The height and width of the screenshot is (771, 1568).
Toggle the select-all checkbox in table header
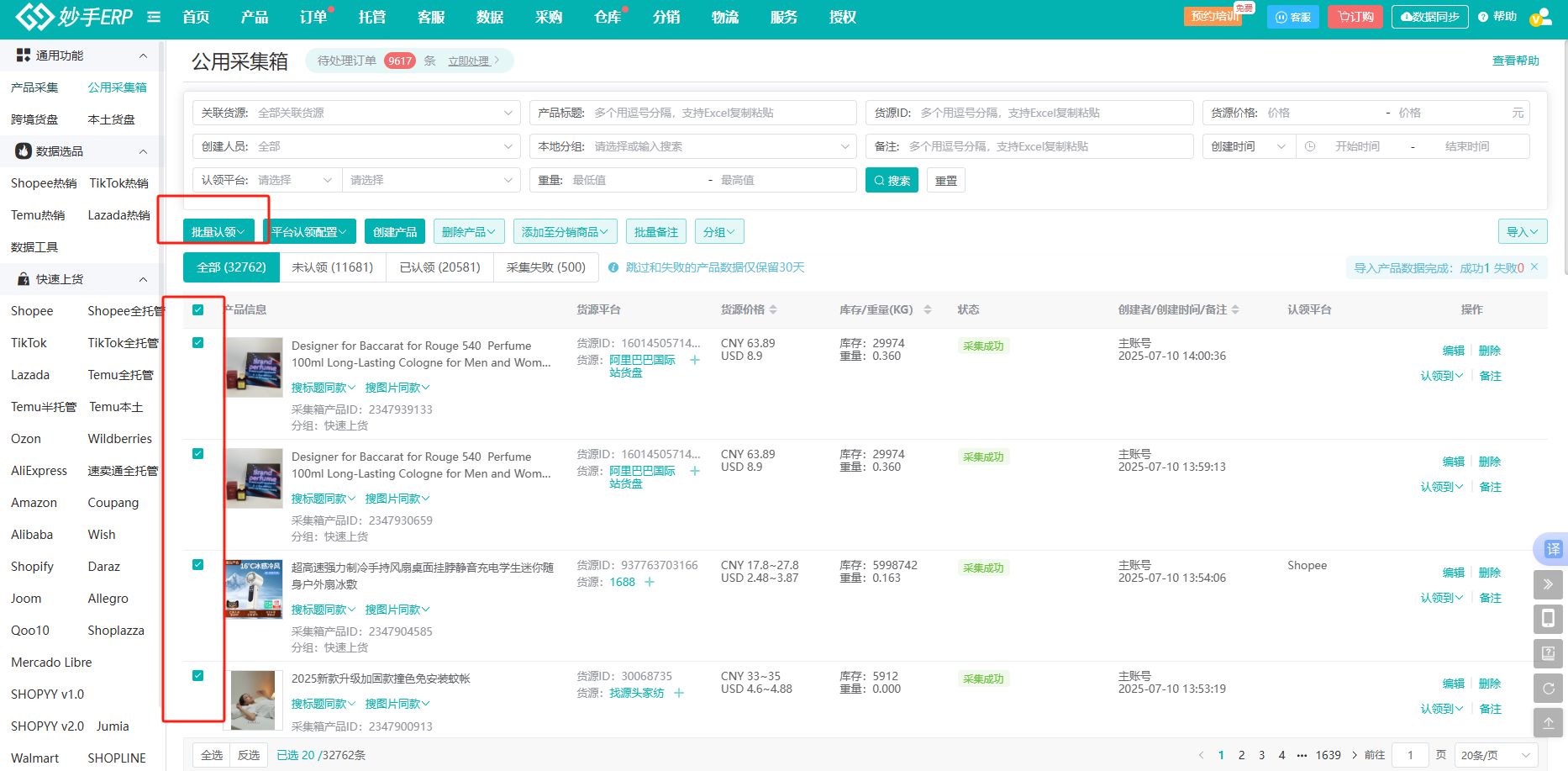[x=198, y=309]
